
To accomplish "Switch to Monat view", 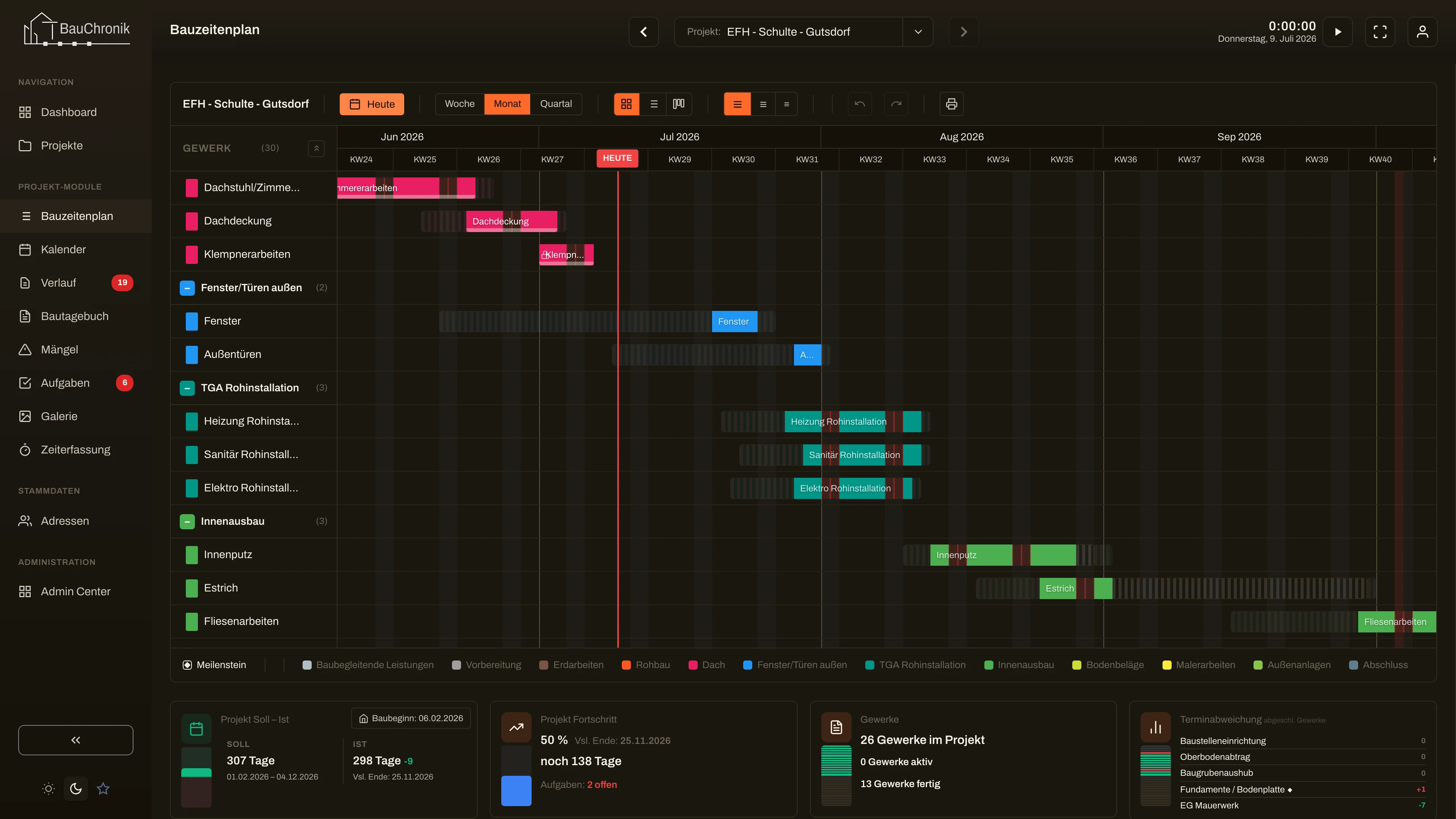I will [507, 104].
